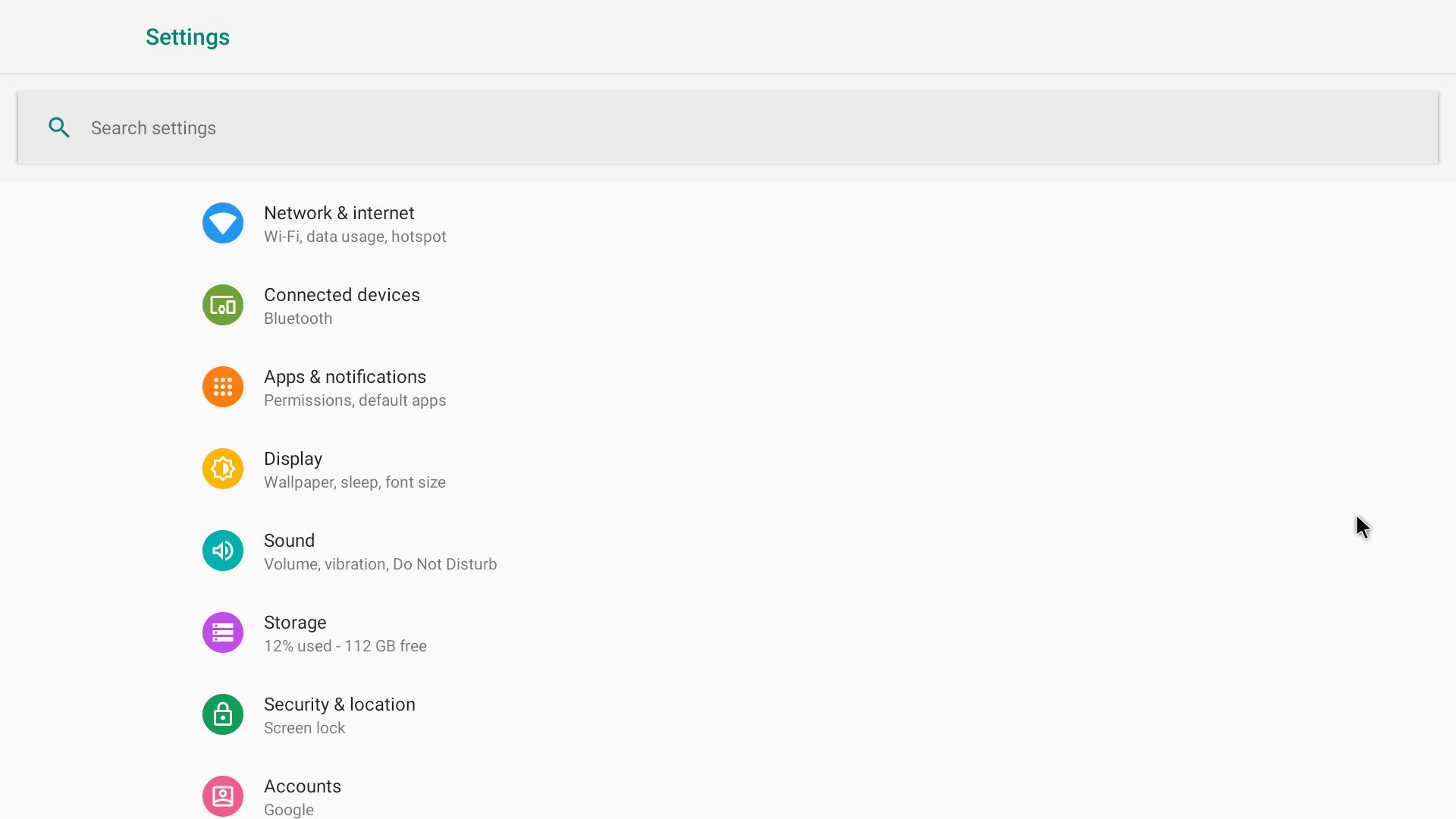This screenshot has width=1456, height=819.
Task: Click the teal Sound speaker icon
Action: [222, 551]
